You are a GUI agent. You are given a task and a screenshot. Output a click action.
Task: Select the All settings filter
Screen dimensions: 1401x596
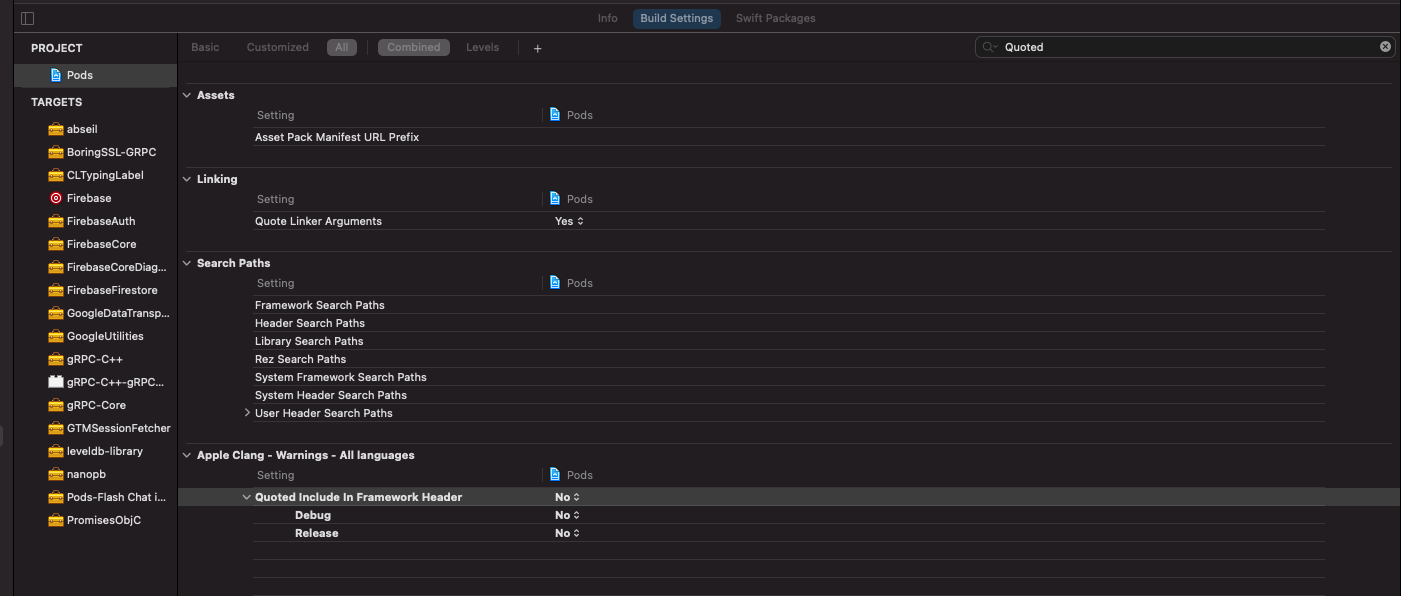(x=342, y=47)
